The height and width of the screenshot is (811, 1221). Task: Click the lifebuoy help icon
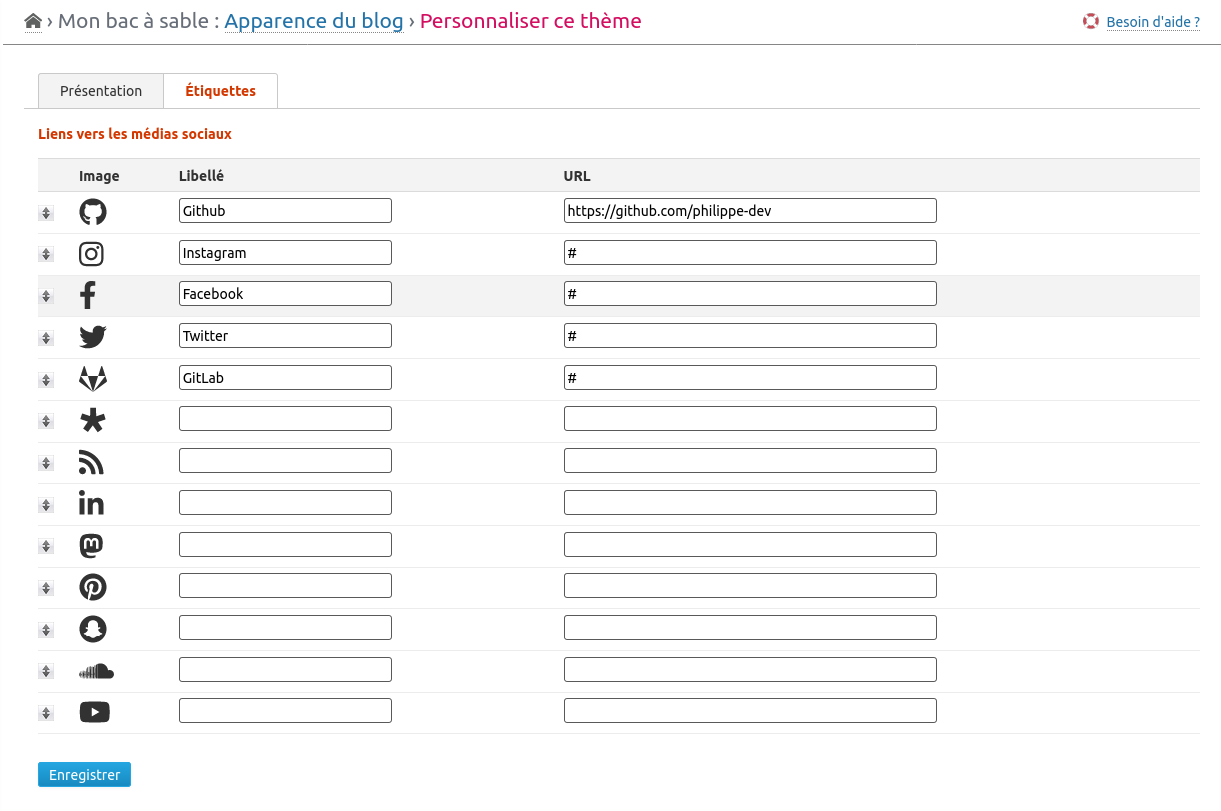coord(1091,21)
